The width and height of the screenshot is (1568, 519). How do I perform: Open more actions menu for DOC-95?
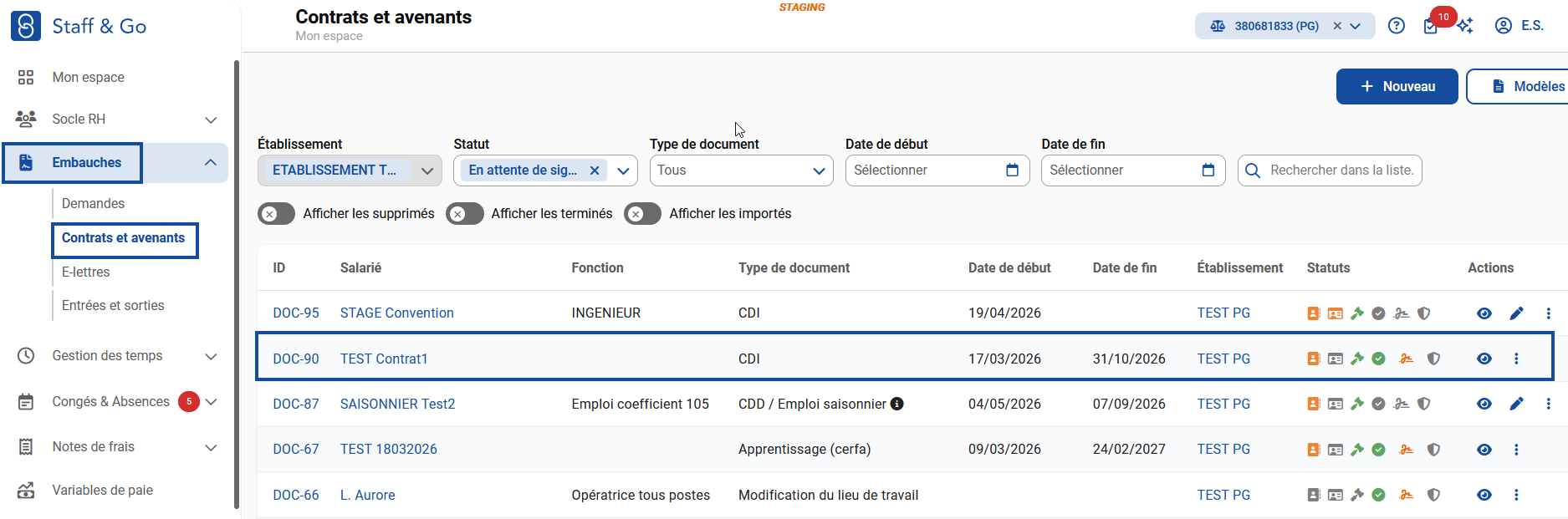point(1548,313)
